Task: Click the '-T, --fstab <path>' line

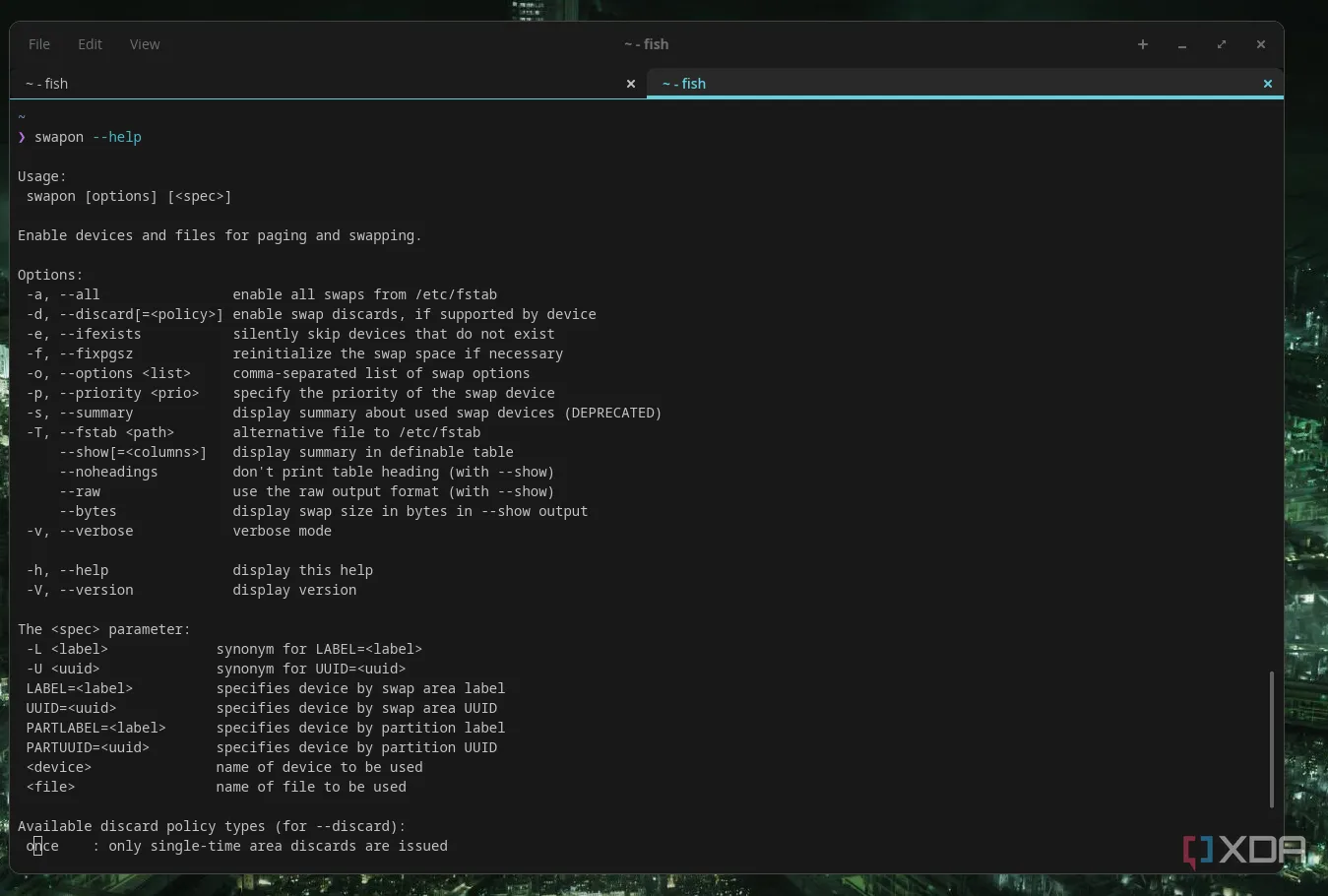Action: click(253, 432)
